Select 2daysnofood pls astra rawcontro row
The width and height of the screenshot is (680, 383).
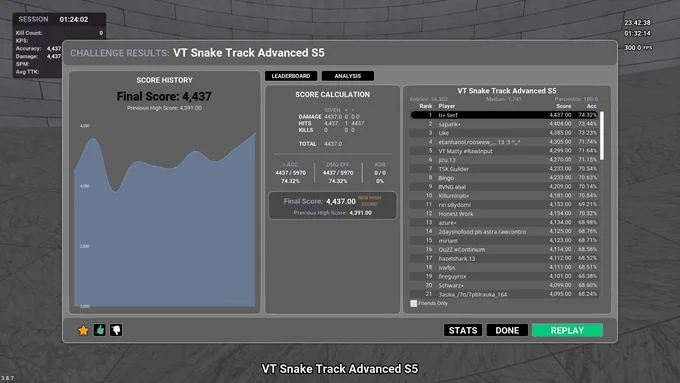tap(504, 232)
